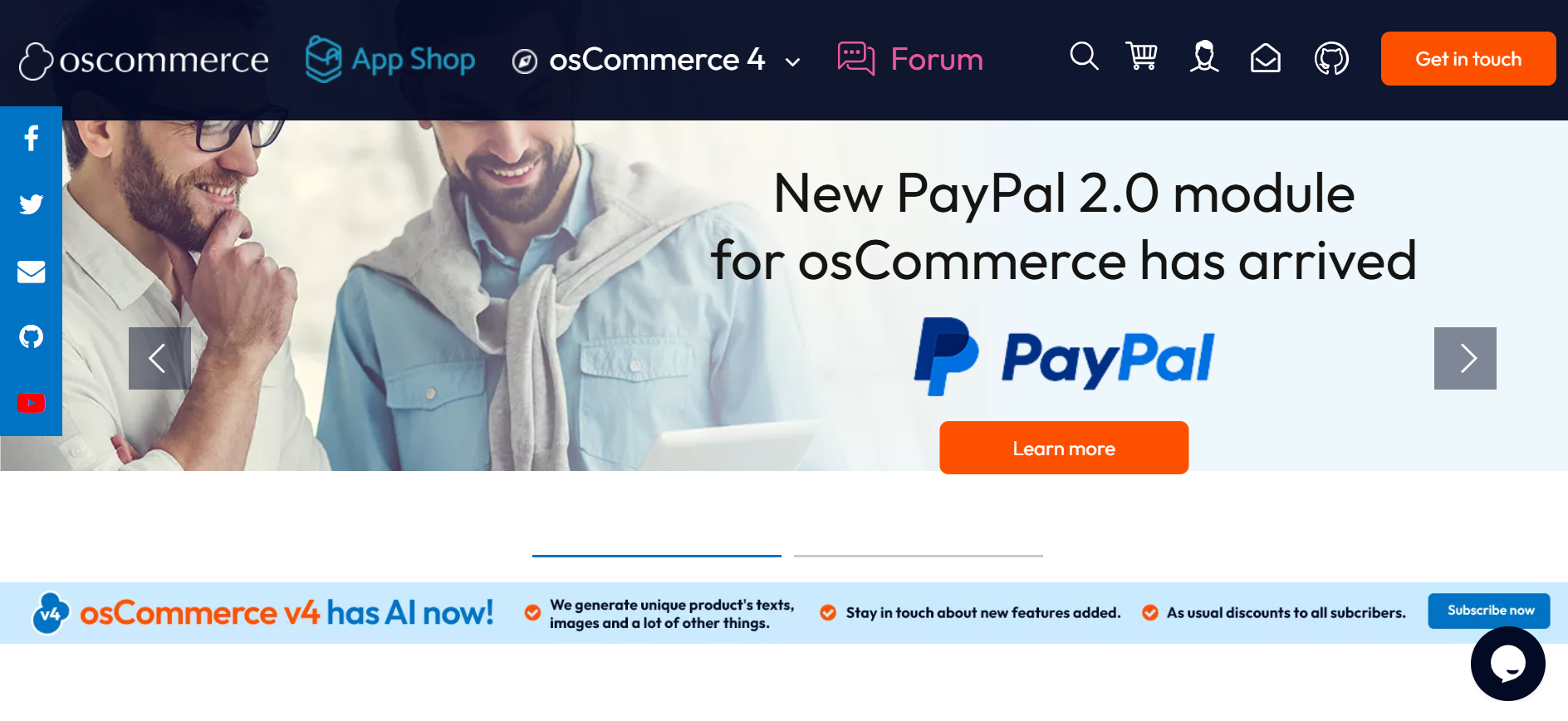
Task: Open the live chat bubble
Action: (1507, 664)
